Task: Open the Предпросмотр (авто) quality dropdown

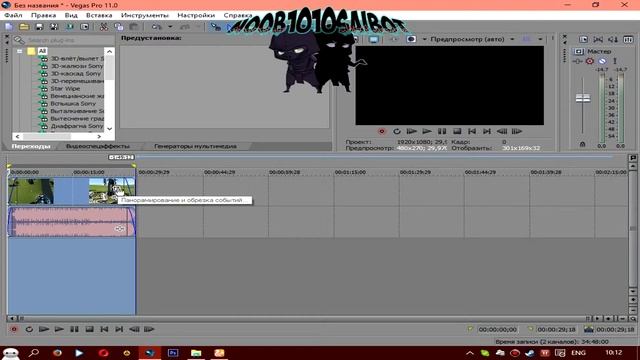Action: pos(512,40)
